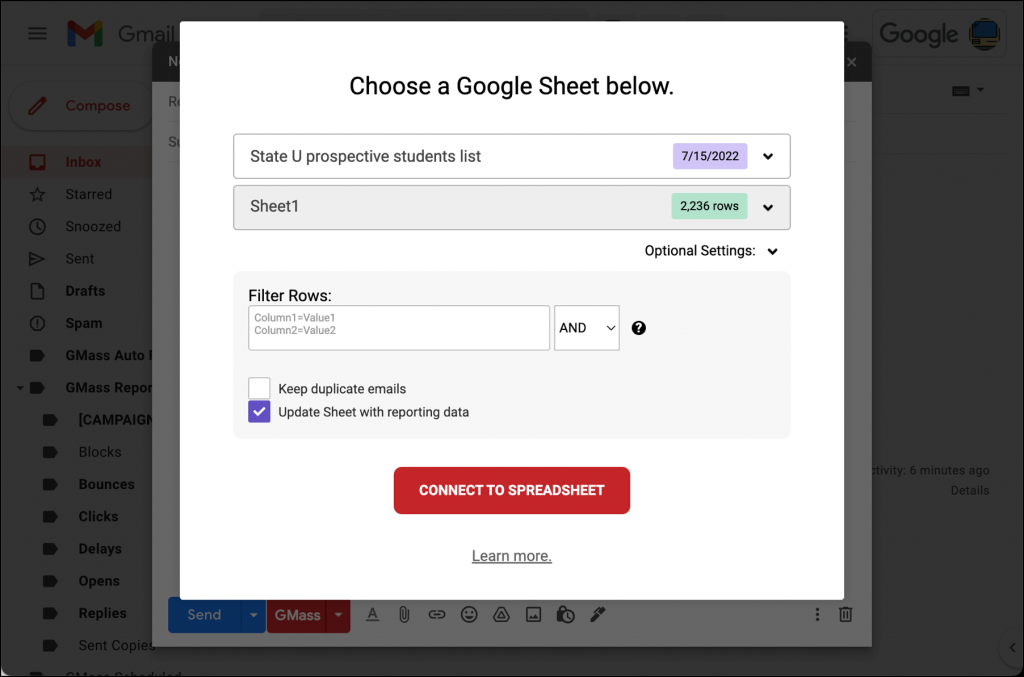1024x677 pixels.
Task: Uncheck Update Sheet with reporting data
Action: tap(259, 411)
